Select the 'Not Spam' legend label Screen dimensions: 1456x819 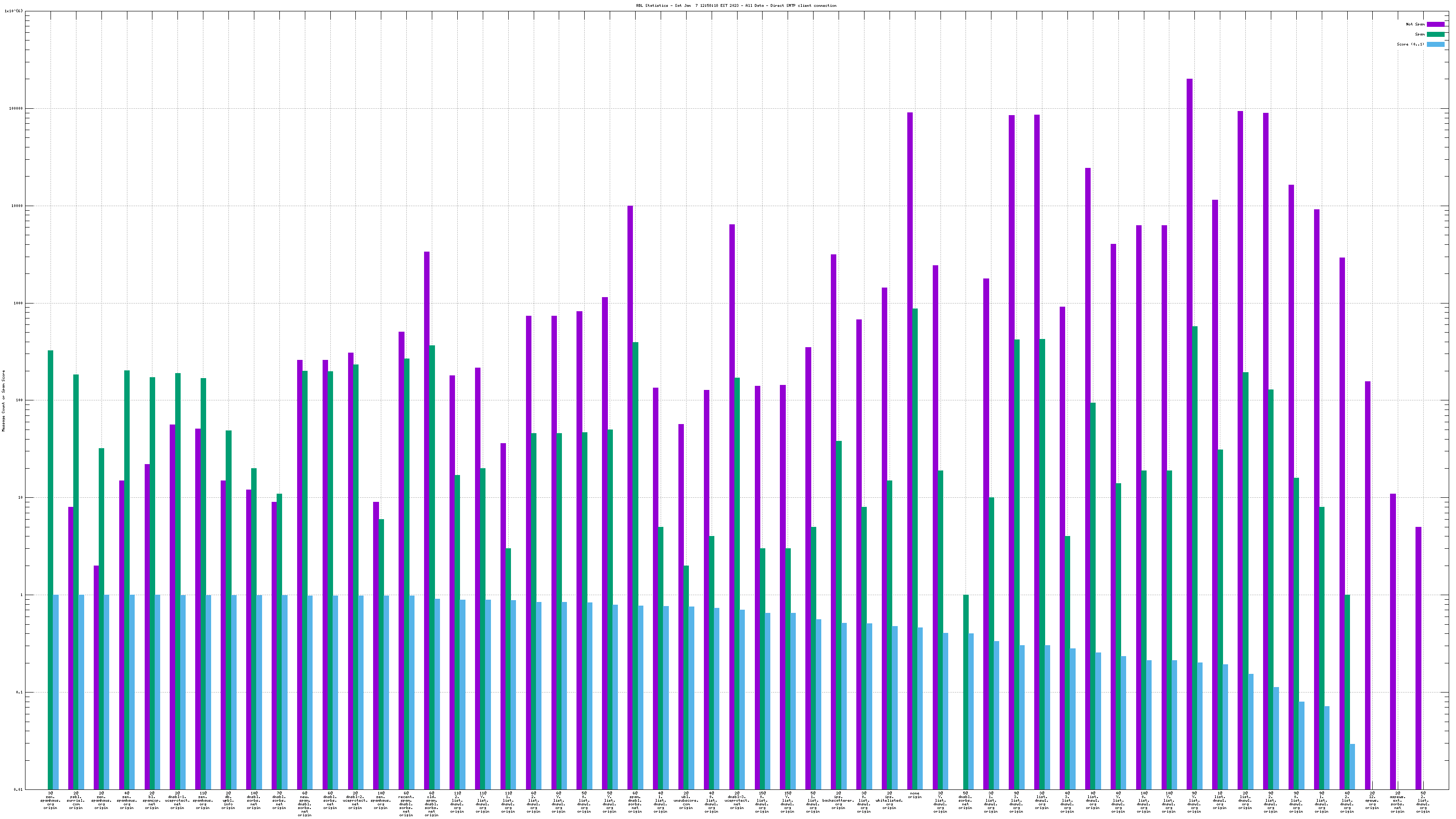click(1416, 24)
